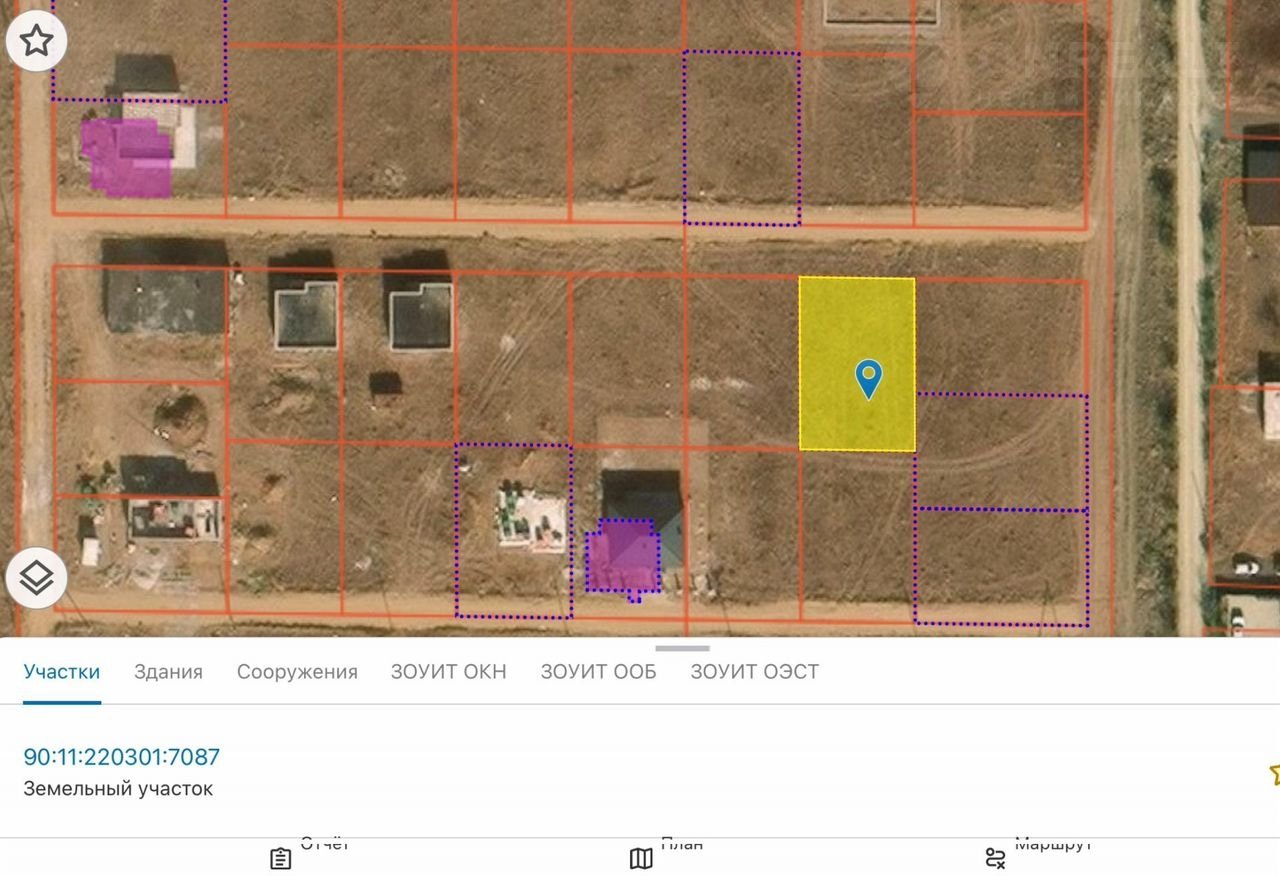Click the magenta building near bottom center
This screenshot has height=876, width=1280.
click(x=622, y=557)
